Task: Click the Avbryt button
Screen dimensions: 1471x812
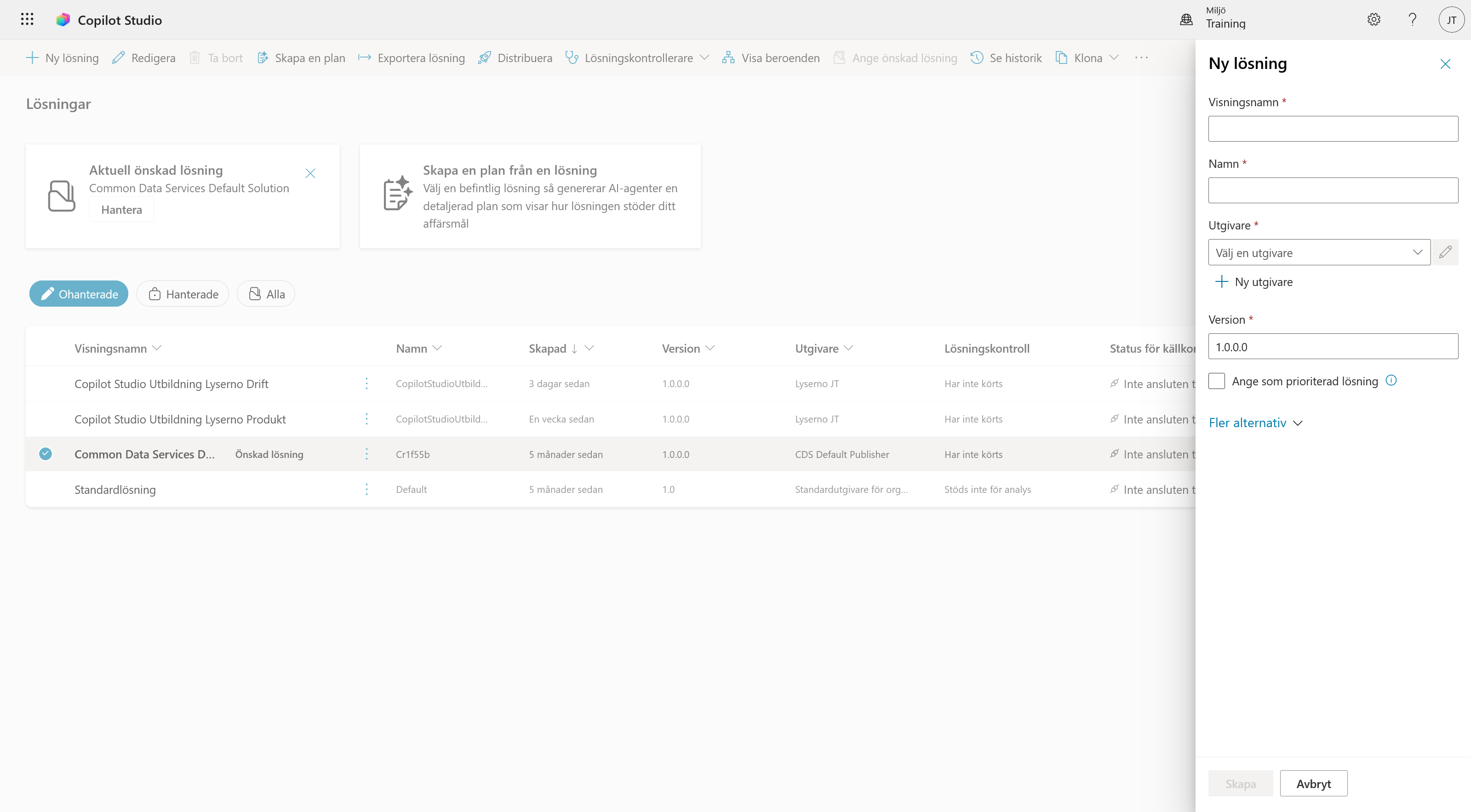Action: (1313, 783)
